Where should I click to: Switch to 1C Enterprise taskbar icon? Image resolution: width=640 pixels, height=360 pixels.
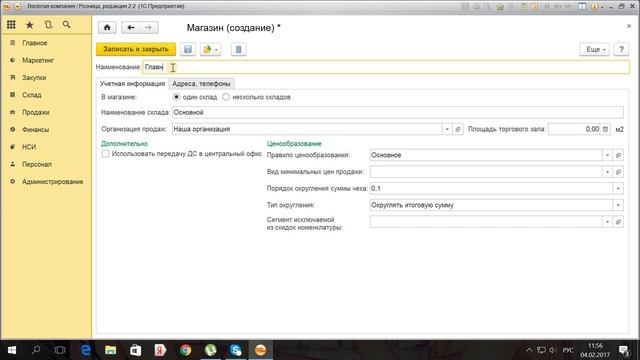click(260, 350)
